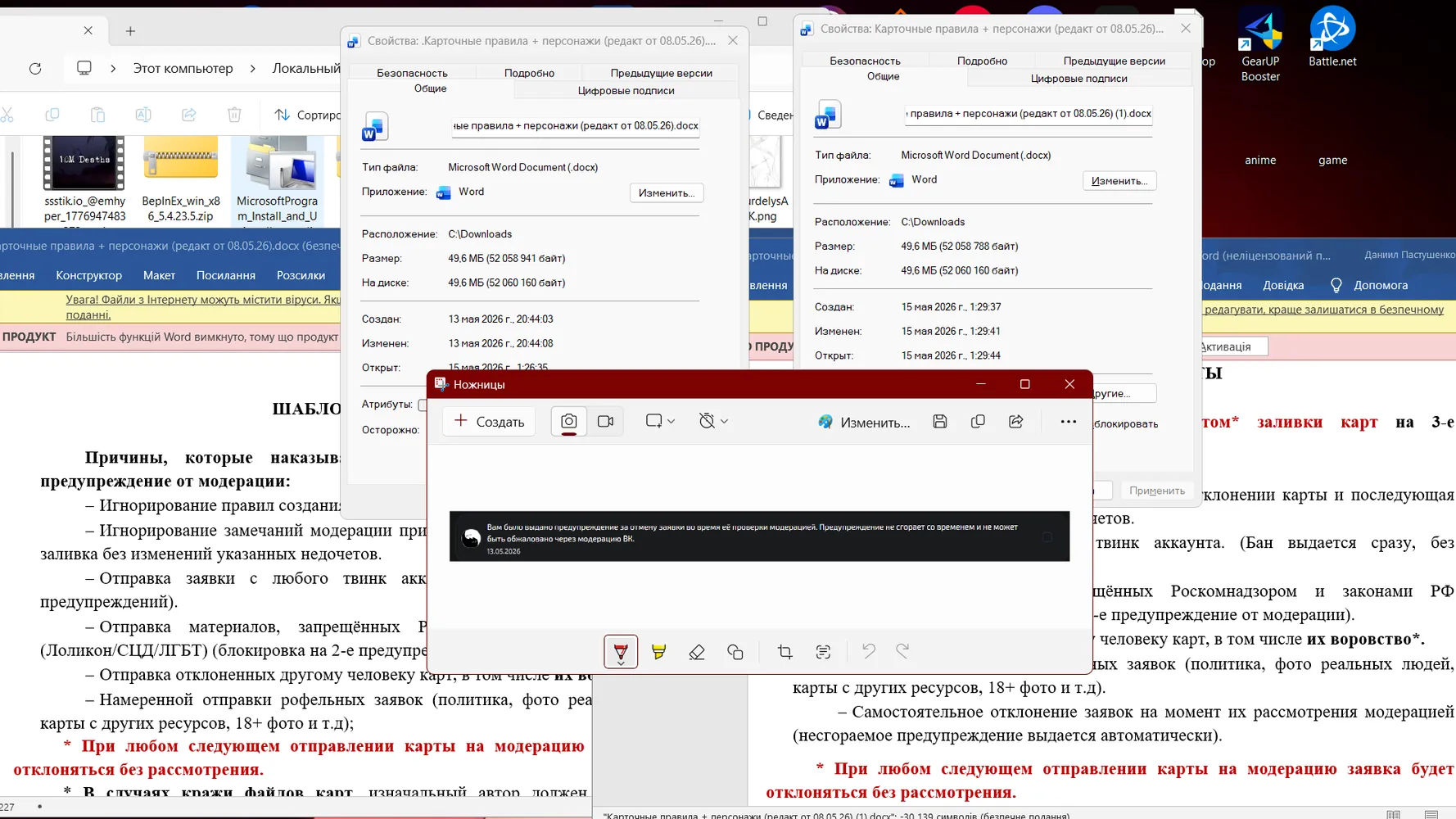Click the refresh icon in File Explorer
The width and height of the screenshot is (1456, 819).
(x=35, y=68)
